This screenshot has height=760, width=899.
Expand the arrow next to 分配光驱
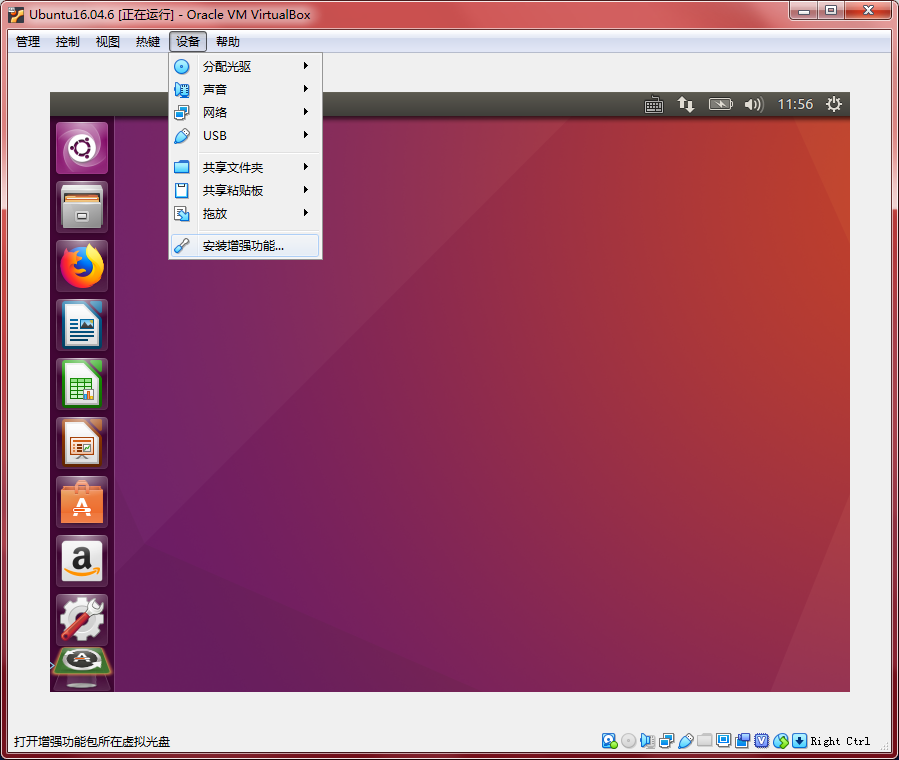coord(306,66)
